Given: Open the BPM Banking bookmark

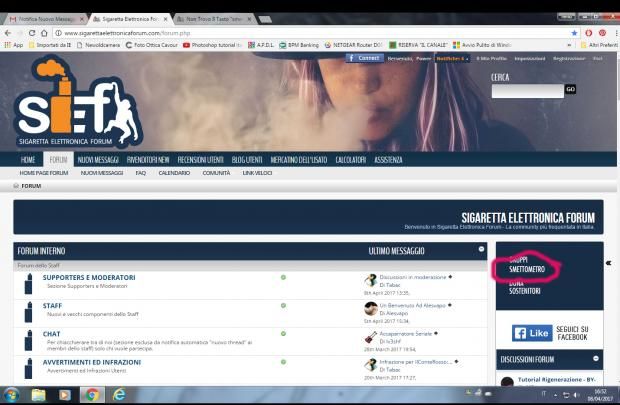Looking at the screenshot, I should click(299, 45).
